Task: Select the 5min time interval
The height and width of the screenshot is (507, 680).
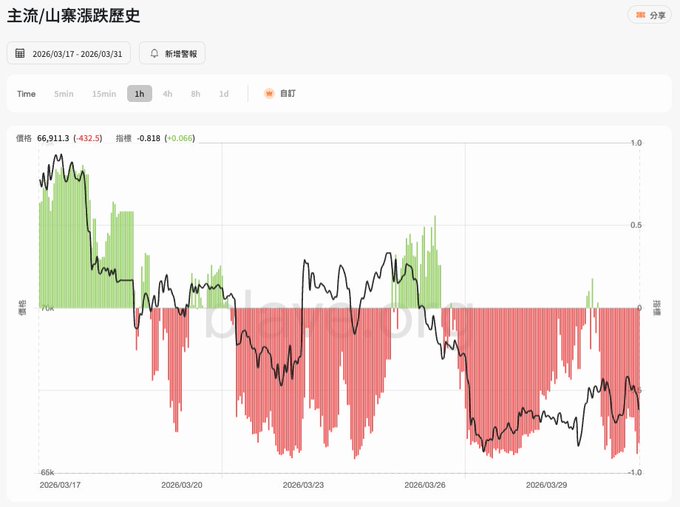Action: [64, 94]
